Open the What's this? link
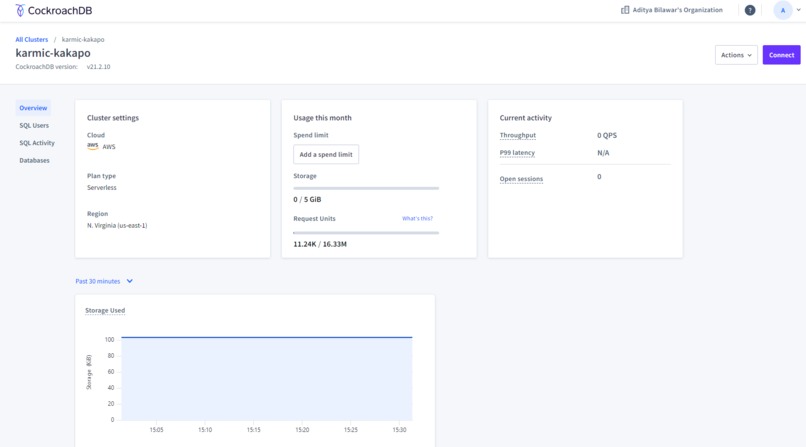This screenshot has height=447, width=806. [x=417, y=218]
